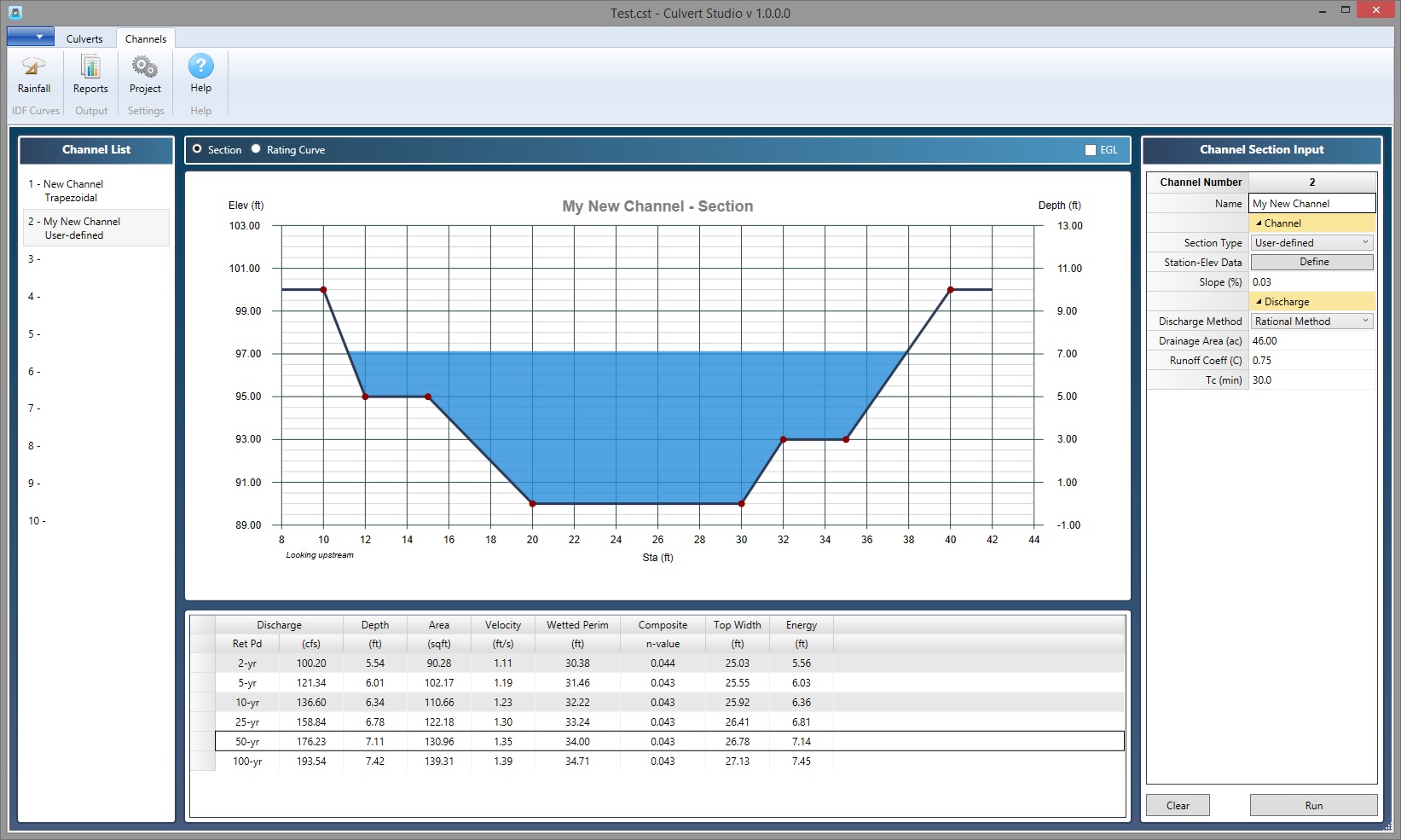
Task: Click the red point at station 20
Action: [x=532, y=504]
